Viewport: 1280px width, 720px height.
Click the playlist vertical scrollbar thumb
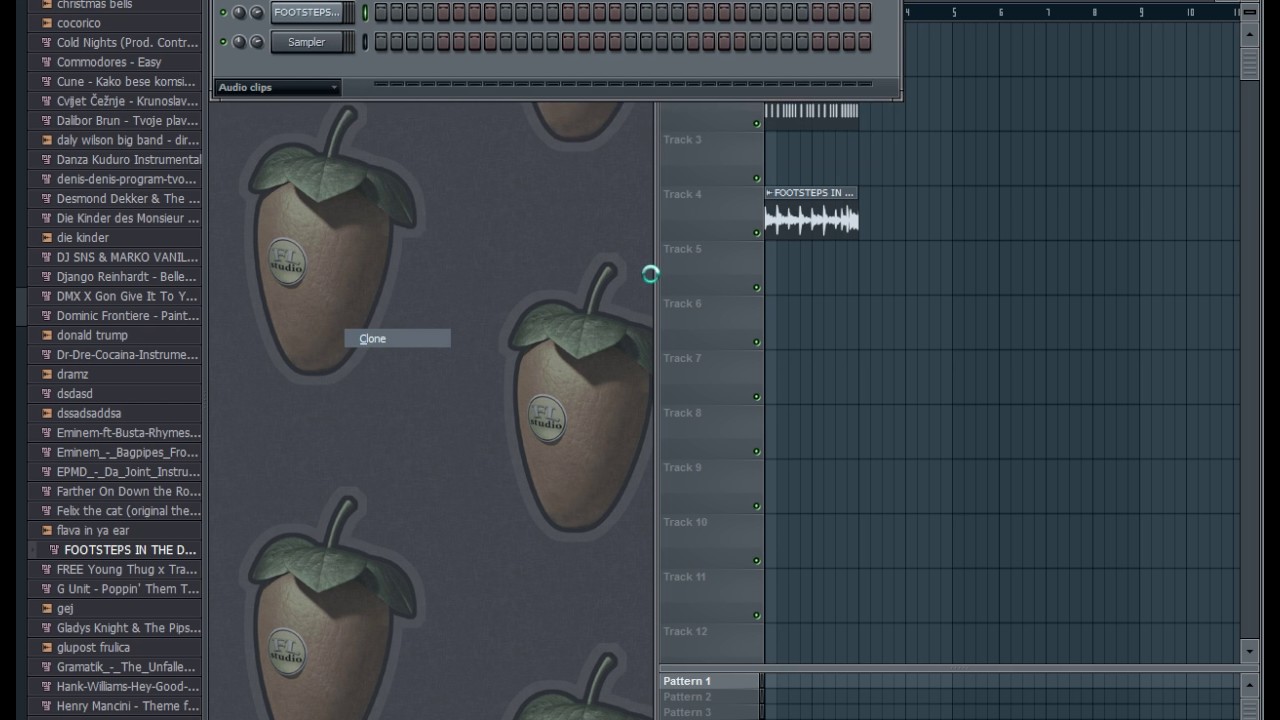coord(1249,64)
